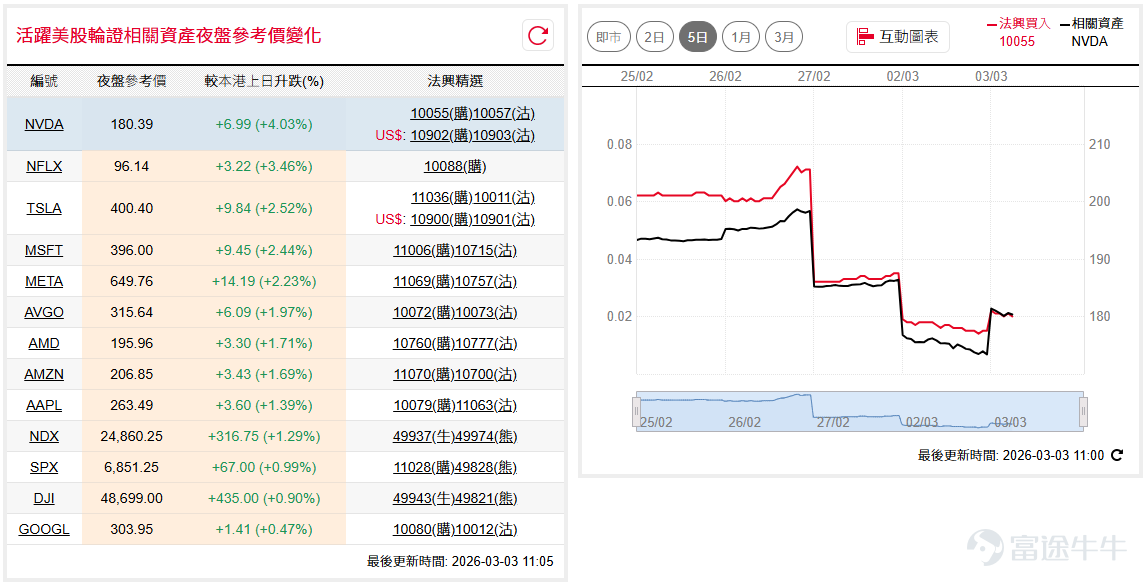Open MSFT call warrant 11006
This screenshot has width=1147, height=584.
(424, 250)
